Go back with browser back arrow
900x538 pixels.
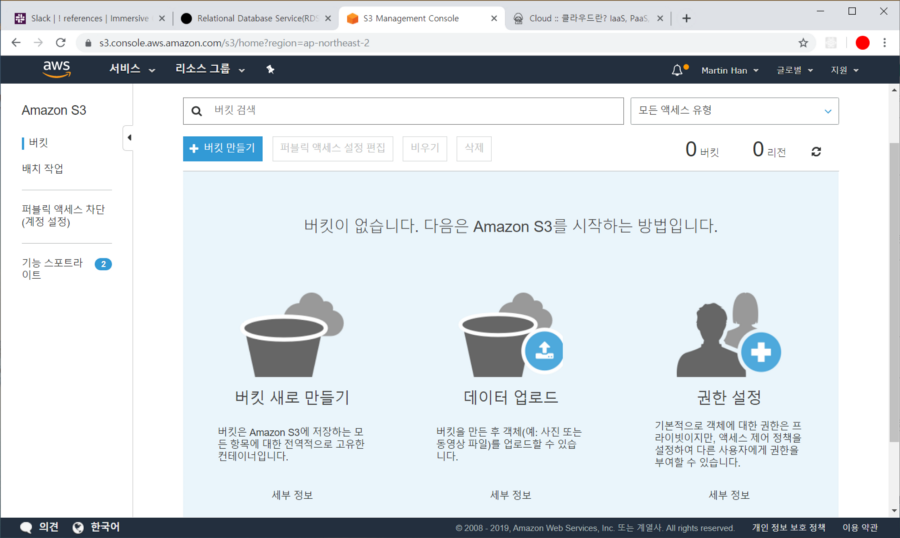16,42
